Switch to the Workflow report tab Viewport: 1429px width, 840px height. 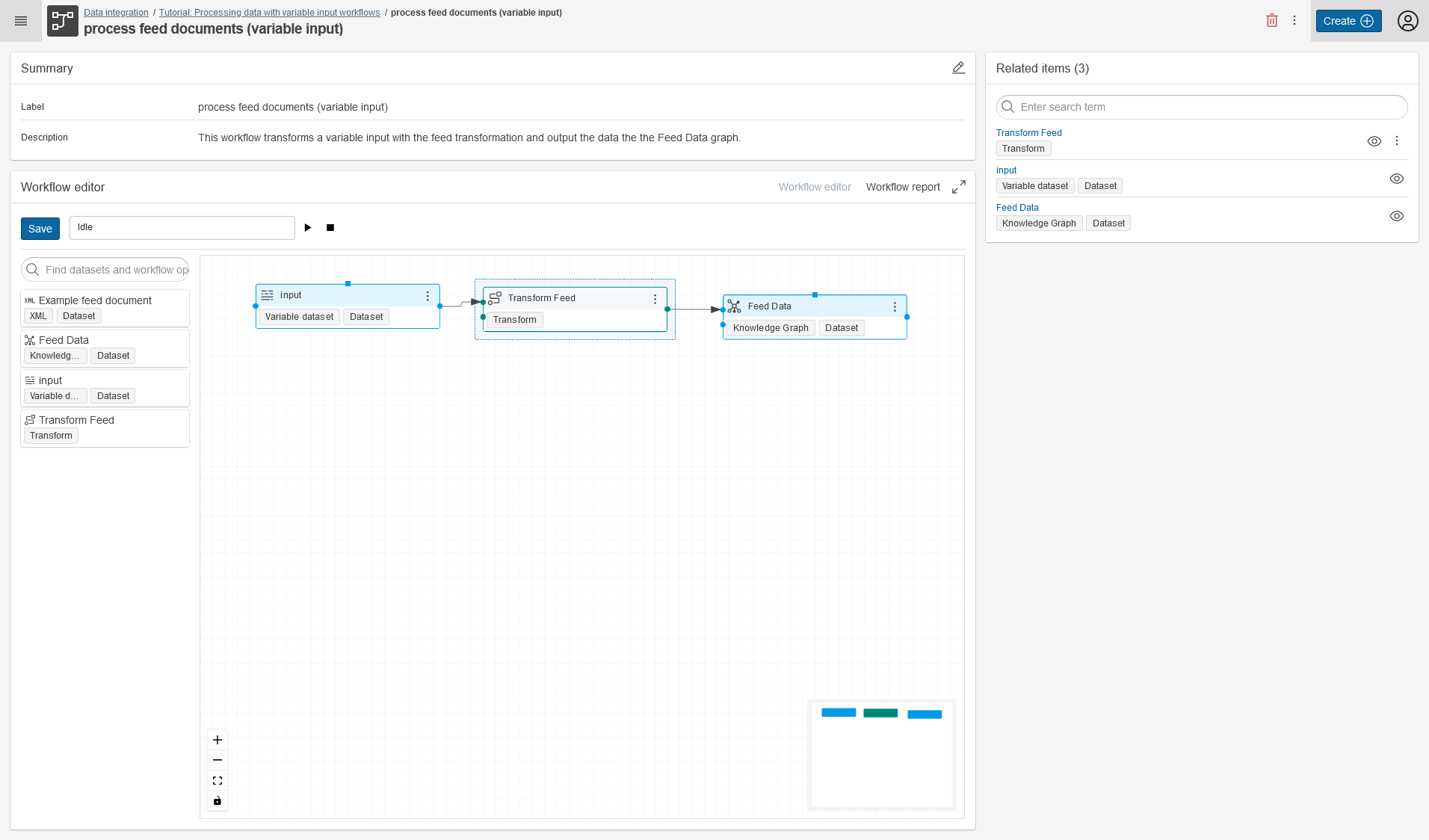(903, 187)
